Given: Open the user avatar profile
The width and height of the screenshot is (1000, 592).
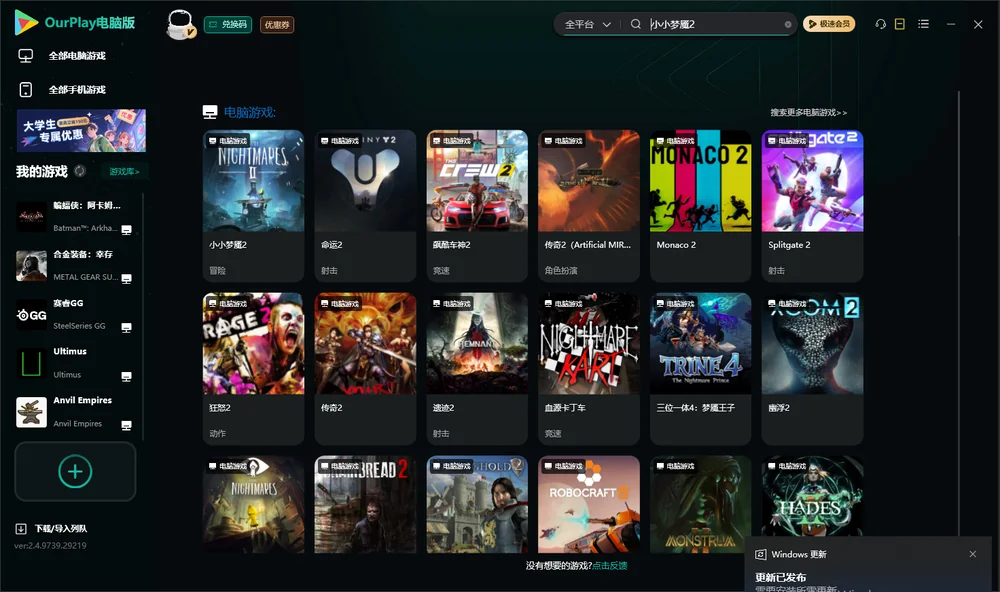Looking at the screenshot, I should coord(180,24).
